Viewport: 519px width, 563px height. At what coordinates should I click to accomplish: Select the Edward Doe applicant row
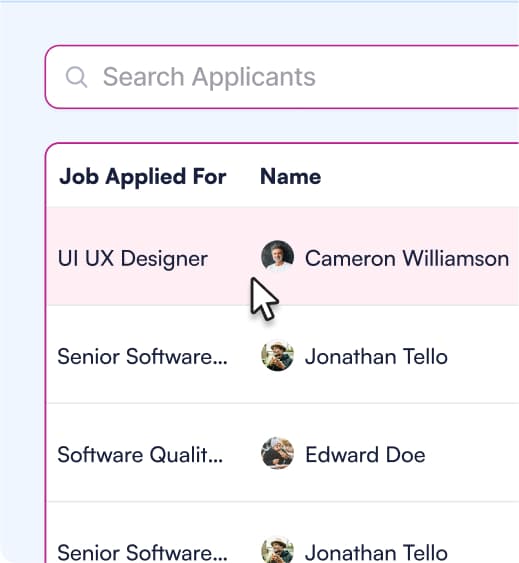[x=283, y=453]
